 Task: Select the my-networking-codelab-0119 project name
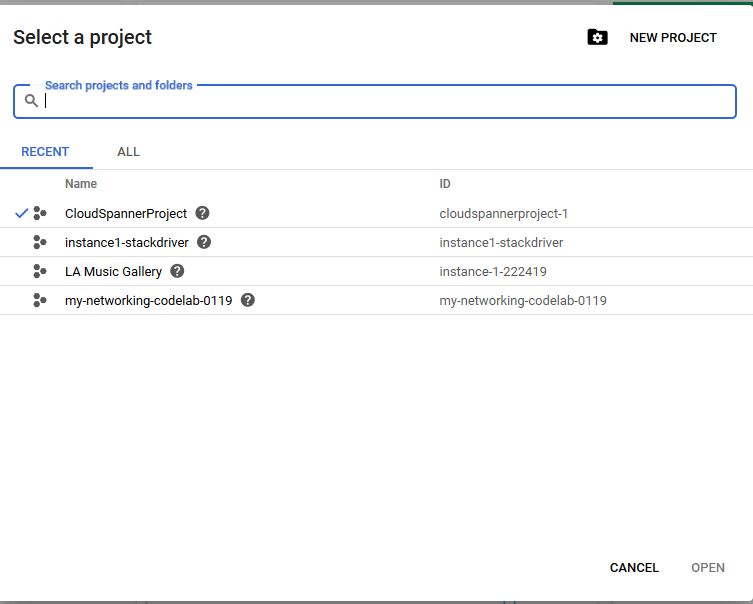[148, 301]
